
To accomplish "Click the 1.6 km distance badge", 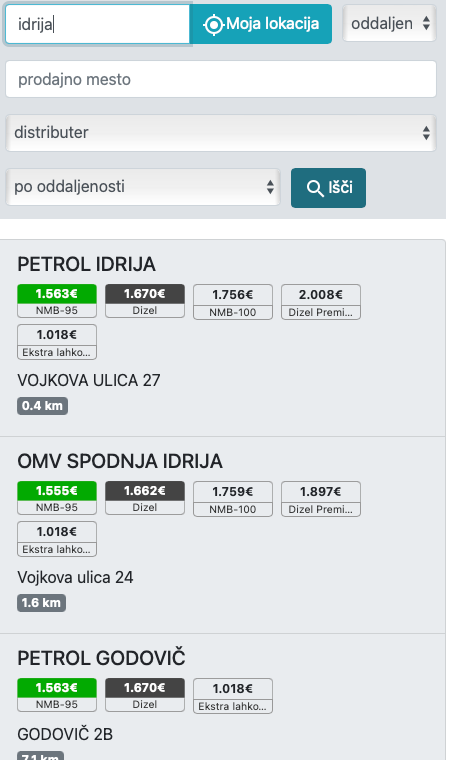I will pos(41,603).
